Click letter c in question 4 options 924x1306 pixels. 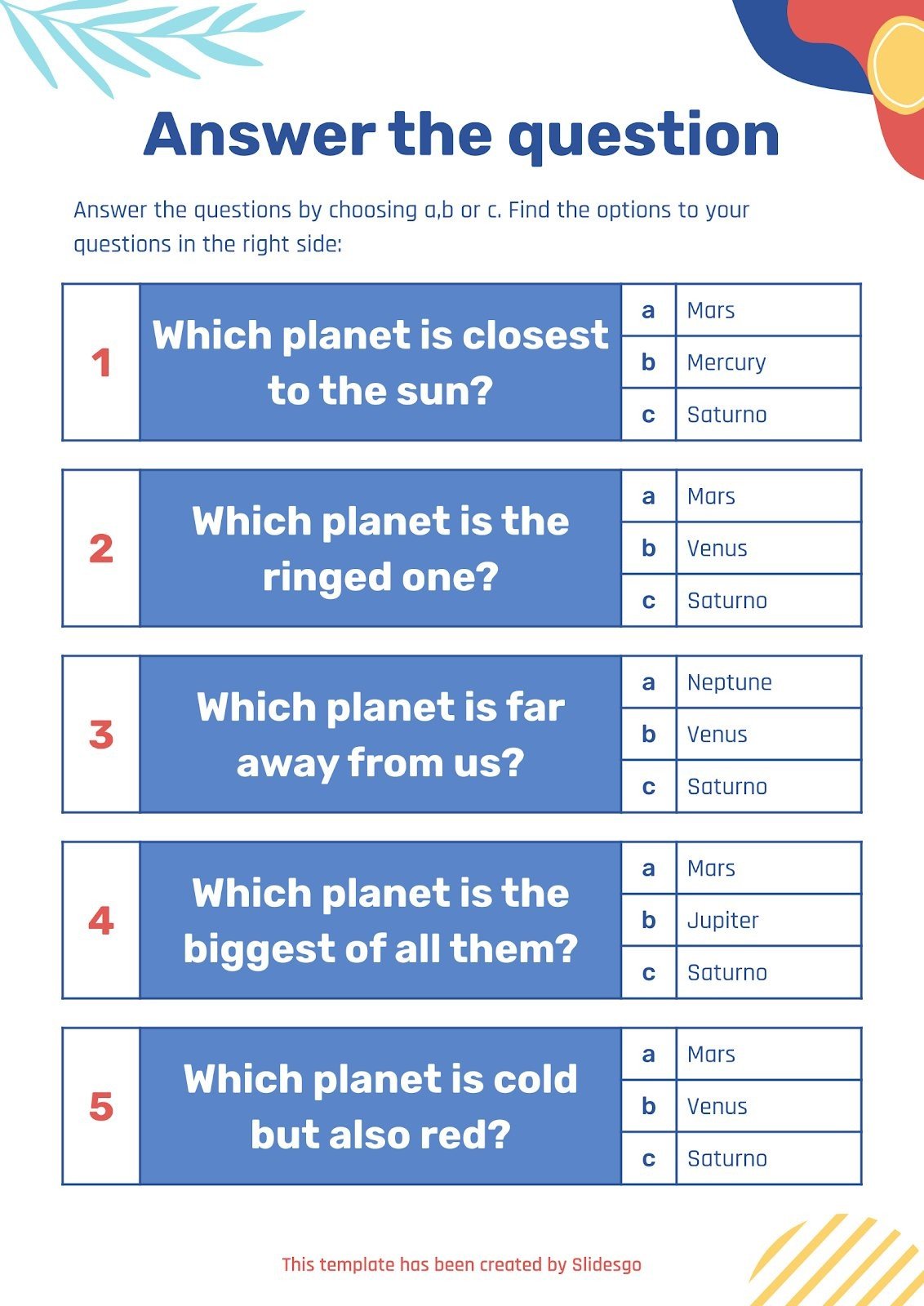coord(648,973)
